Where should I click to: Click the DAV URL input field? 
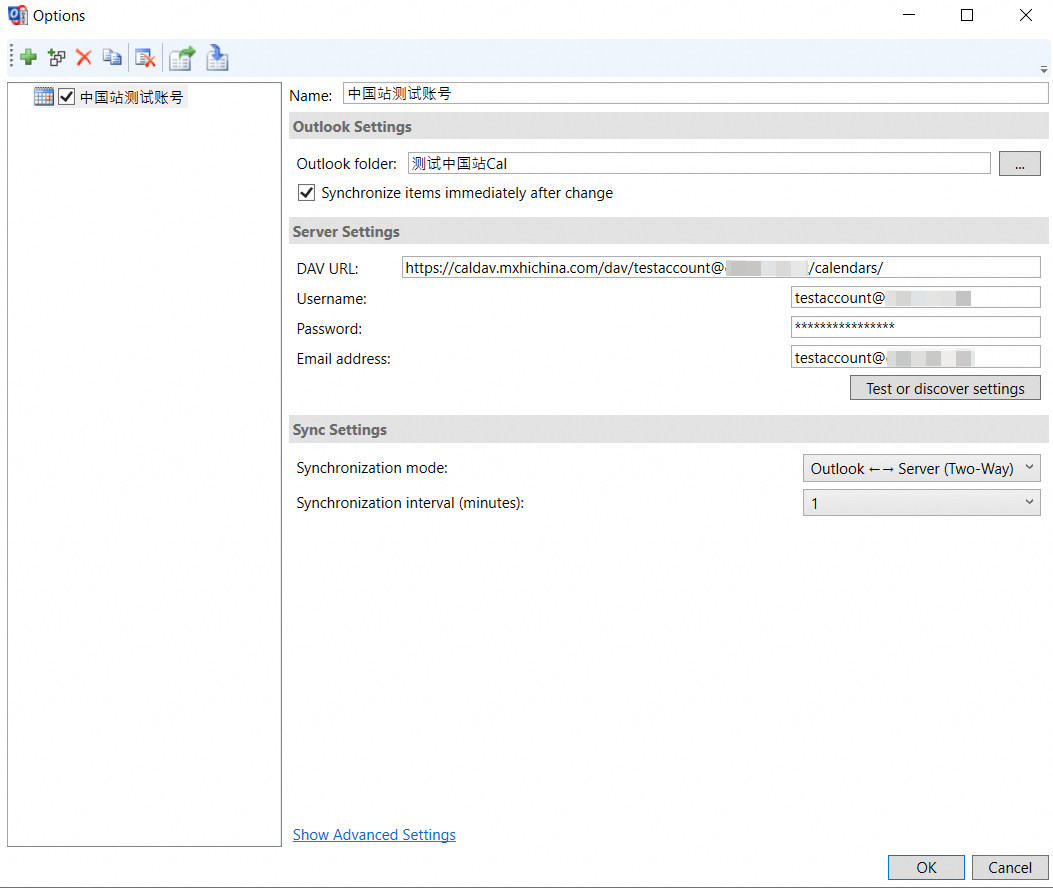pos(720,268)
